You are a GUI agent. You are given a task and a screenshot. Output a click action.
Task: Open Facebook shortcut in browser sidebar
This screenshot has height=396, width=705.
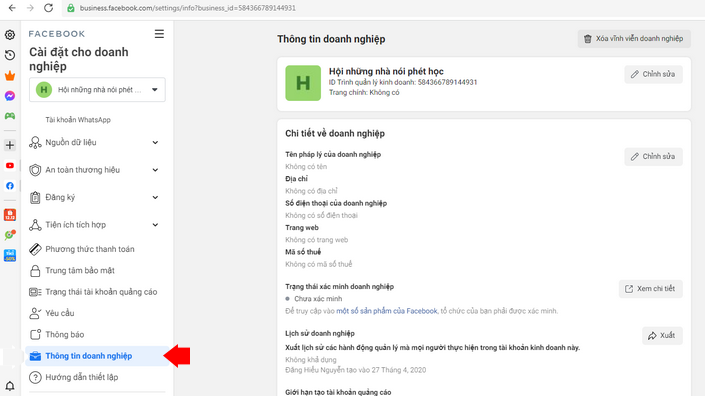pyautogui.click(x=10, y=186)
